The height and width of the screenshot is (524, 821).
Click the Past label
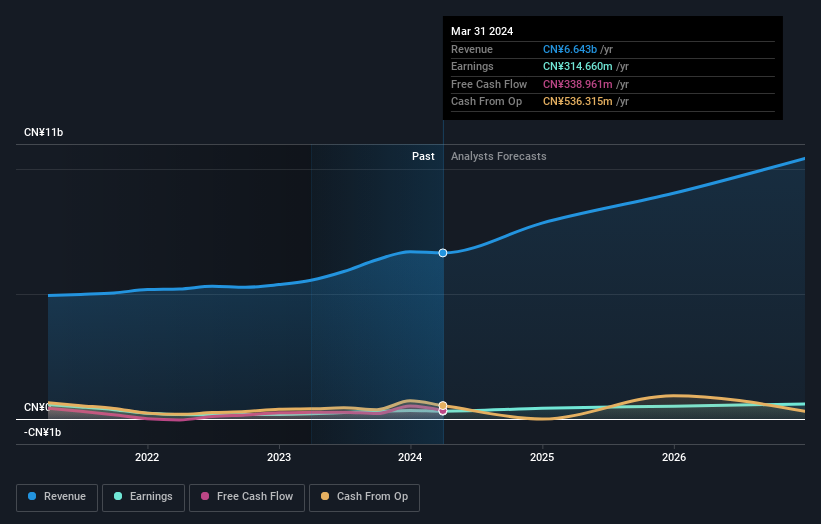point(423,156)
